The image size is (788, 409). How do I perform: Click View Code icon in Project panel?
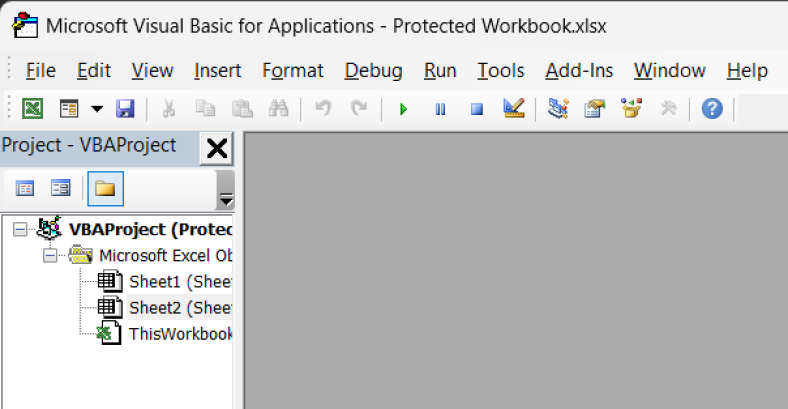[x=25, y=188]
